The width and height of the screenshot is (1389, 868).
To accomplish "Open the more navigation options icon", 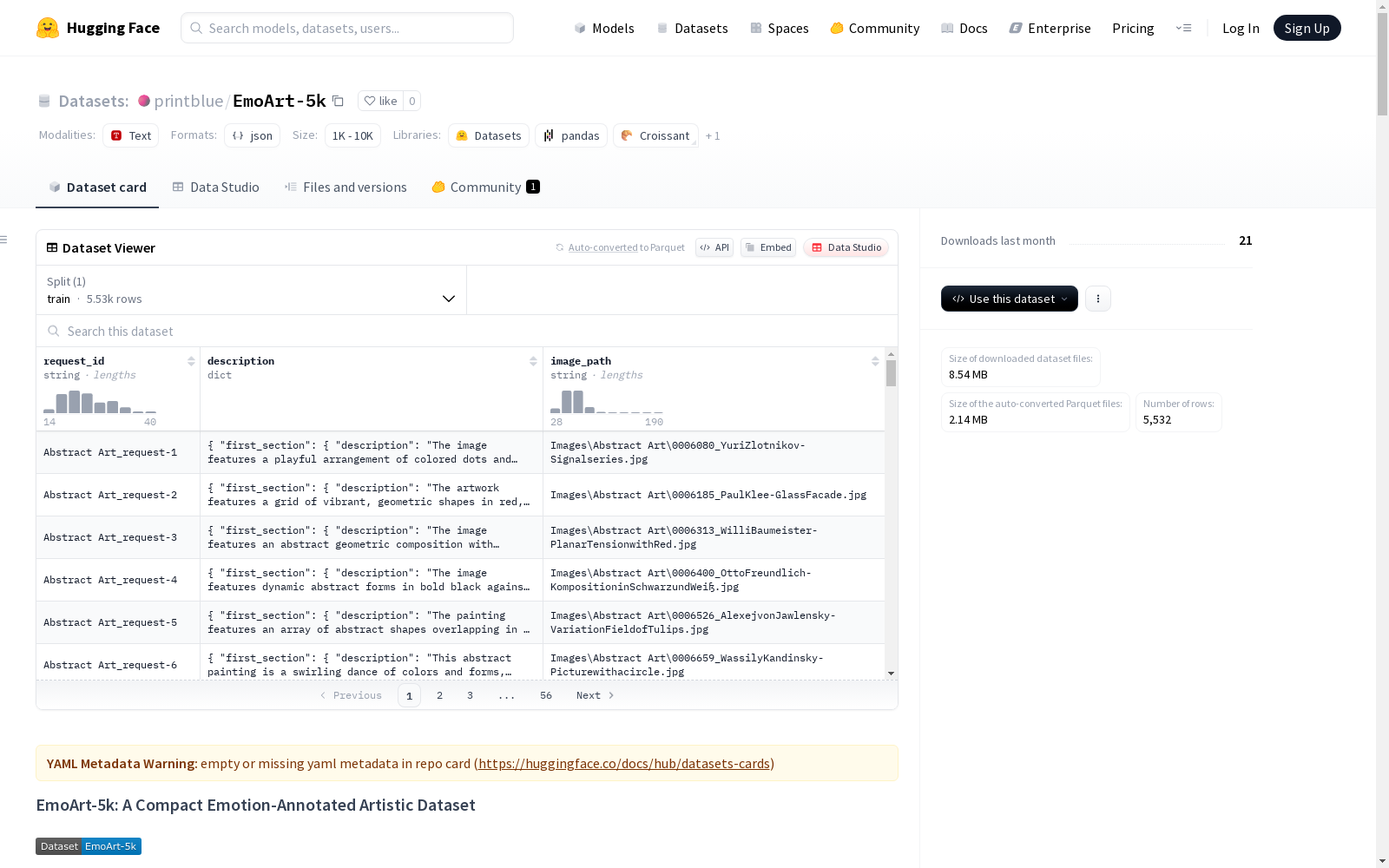I will coord(1183,28).
